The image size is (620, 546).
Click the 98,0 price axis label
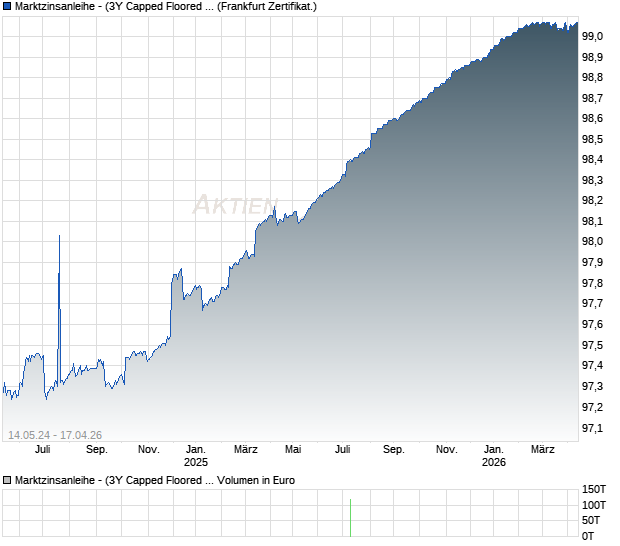point(593,242)
